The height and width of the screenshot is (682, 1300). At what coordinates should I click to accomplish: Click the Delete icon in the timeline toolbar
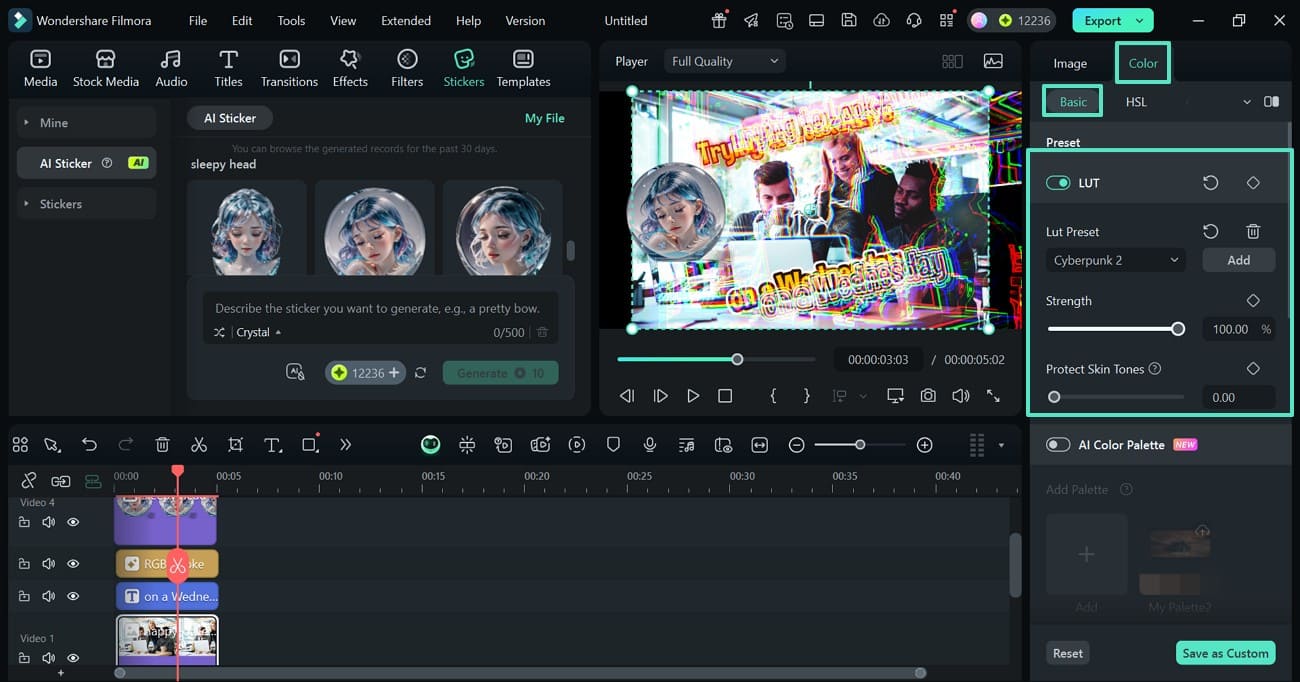tap(163, 444)
